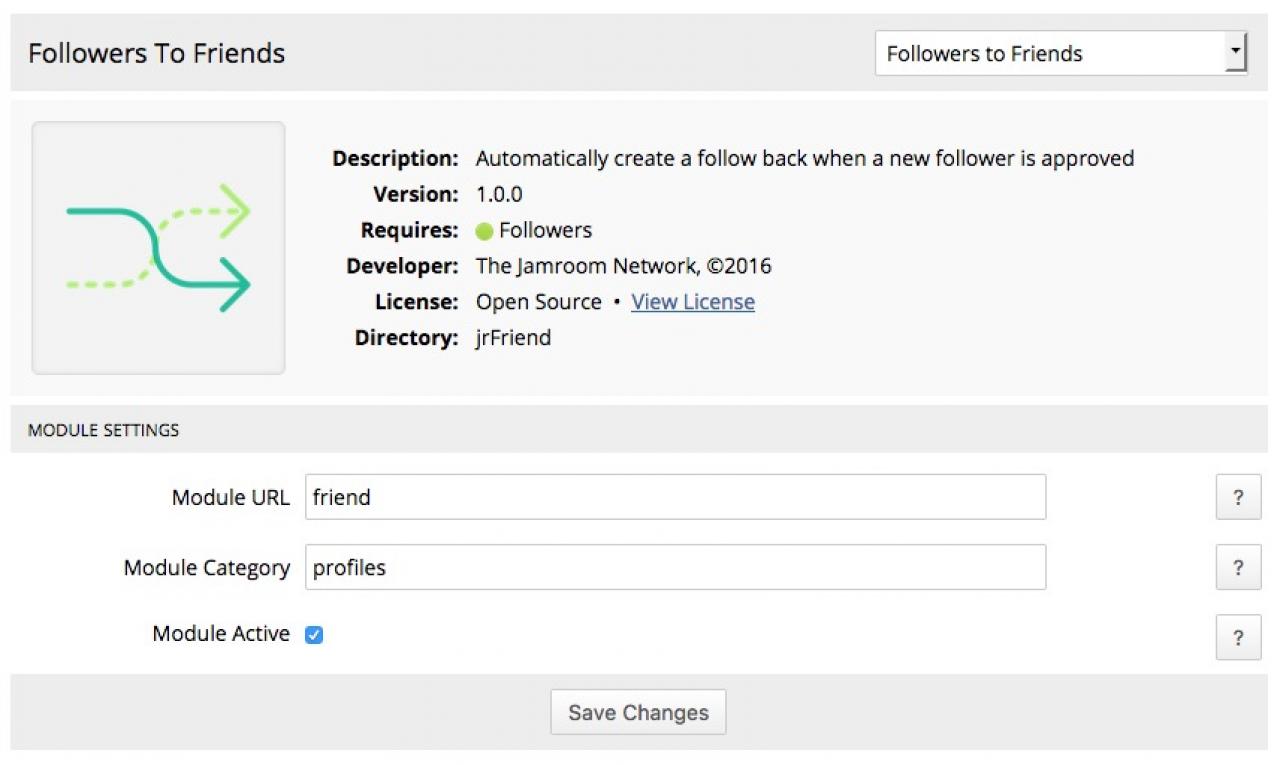Select the Followers required module name

546,230
